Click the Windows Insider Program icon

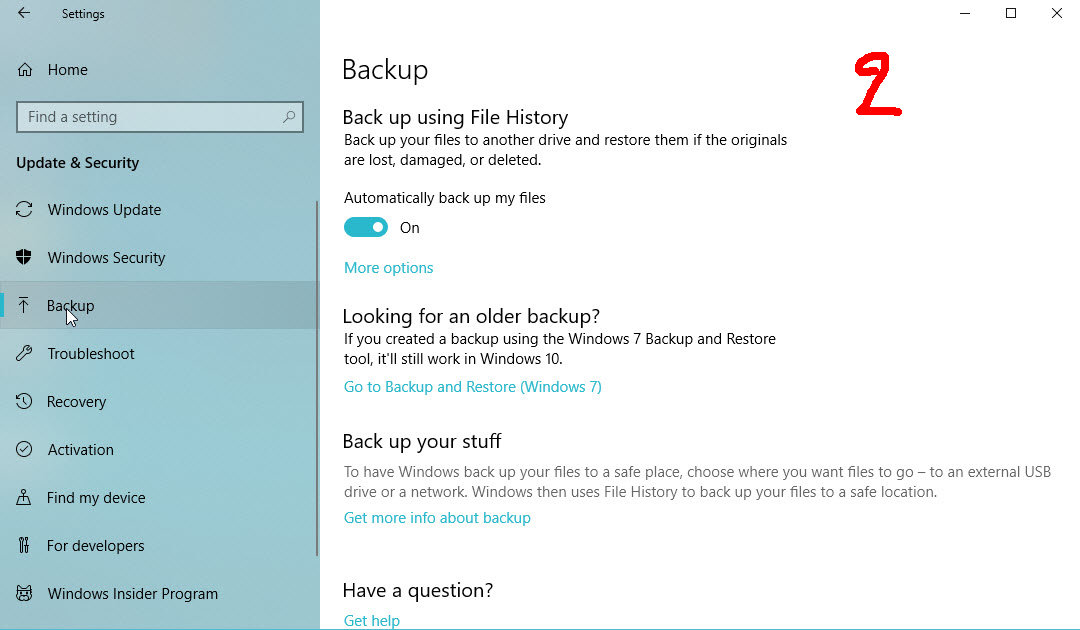point(25,594)
